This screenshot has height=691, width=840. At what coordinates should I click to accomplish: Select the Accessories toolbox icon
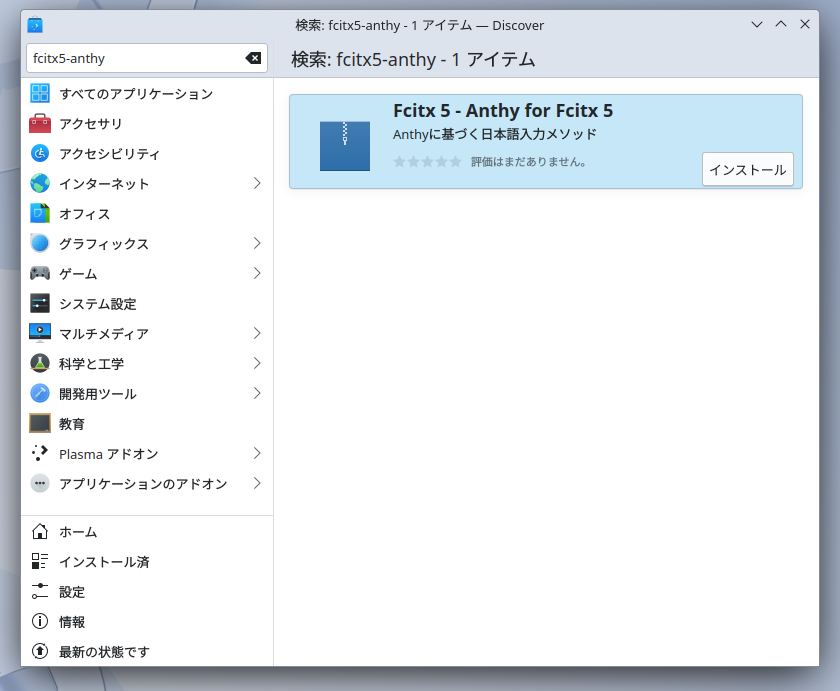[x=40, y=124]
